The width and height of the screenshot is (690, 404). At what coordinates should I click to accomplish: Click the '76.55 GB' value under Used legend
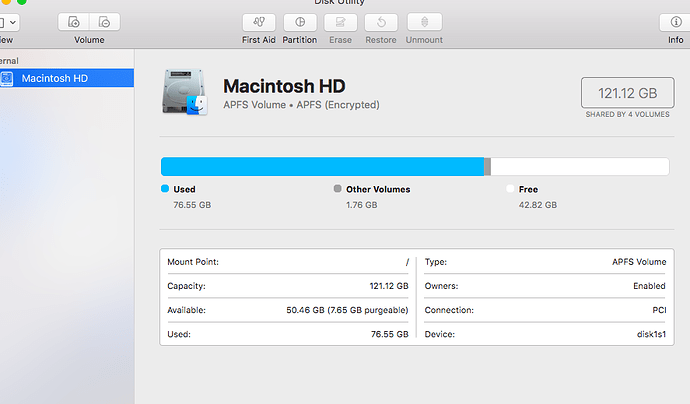(x=192, y=205)
